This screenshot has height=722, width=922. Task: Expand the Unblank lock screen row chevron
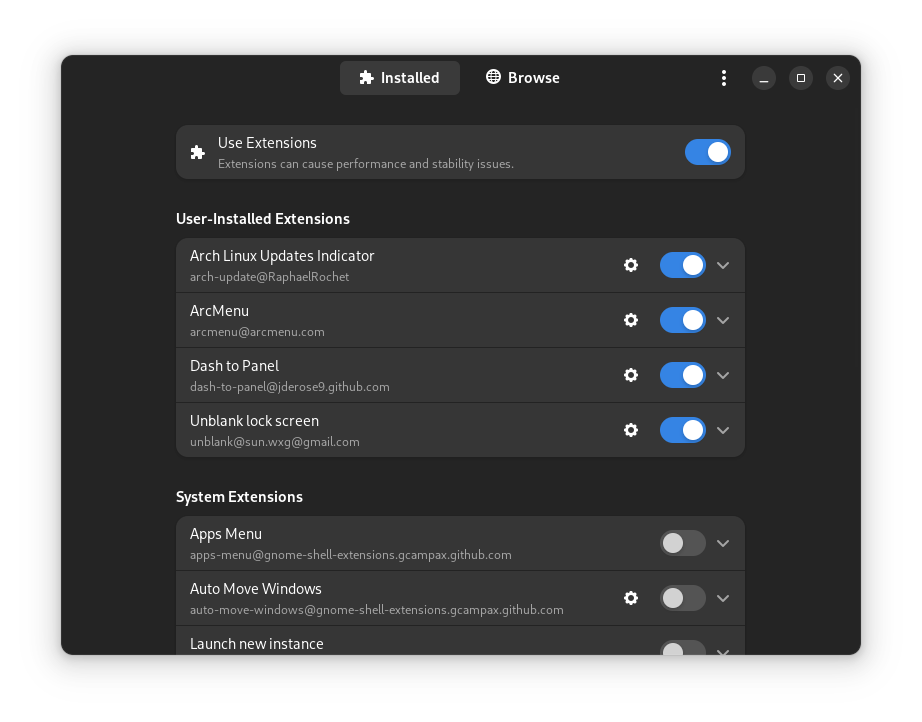[x=724, y=430]
